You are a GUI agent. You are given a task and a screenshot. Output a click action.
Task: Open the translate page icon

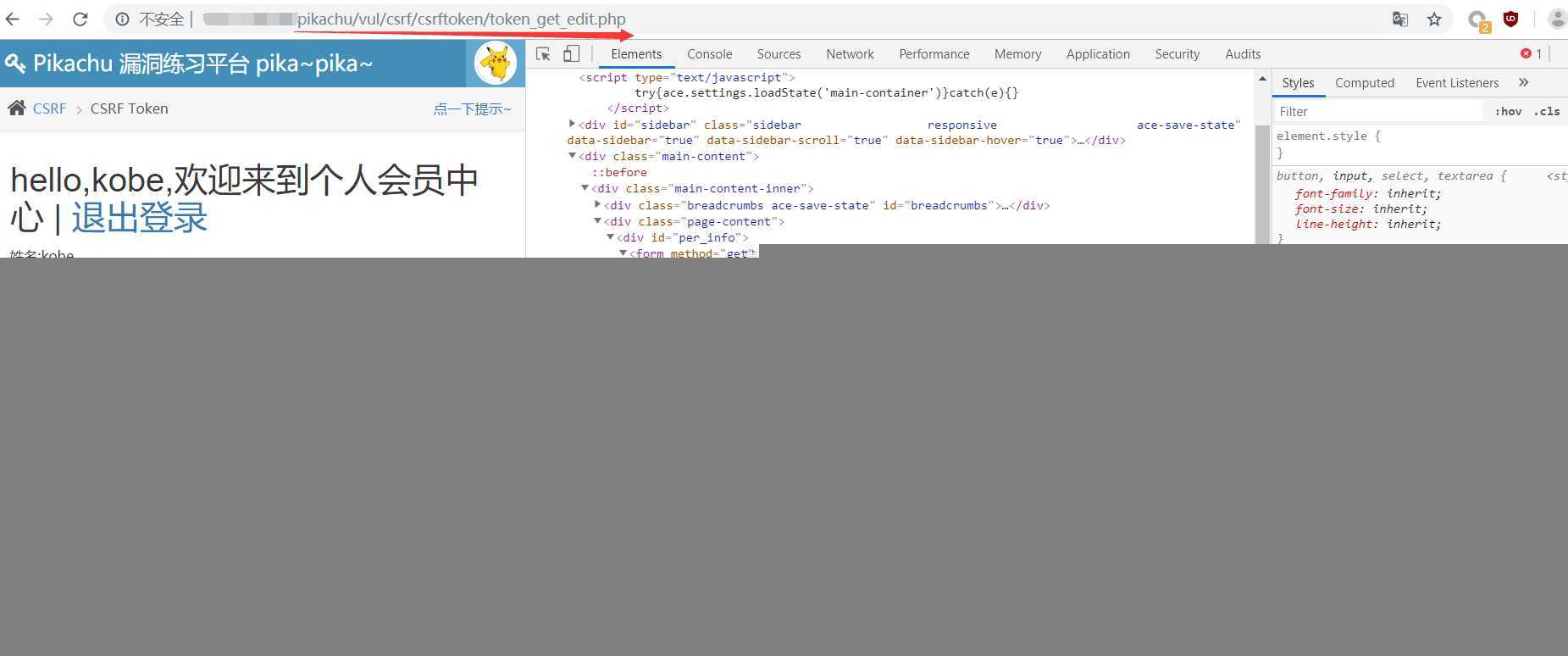(x=1400, y=19)
